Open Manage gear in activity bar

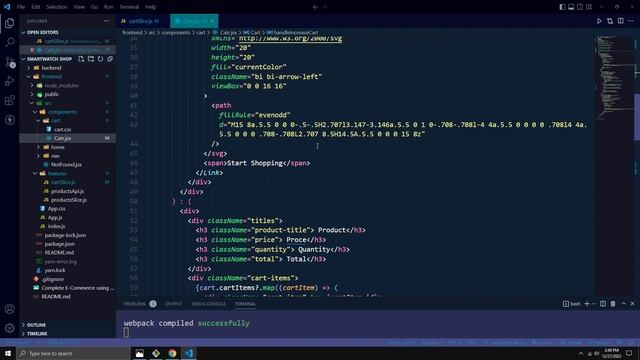pos(10,328)
